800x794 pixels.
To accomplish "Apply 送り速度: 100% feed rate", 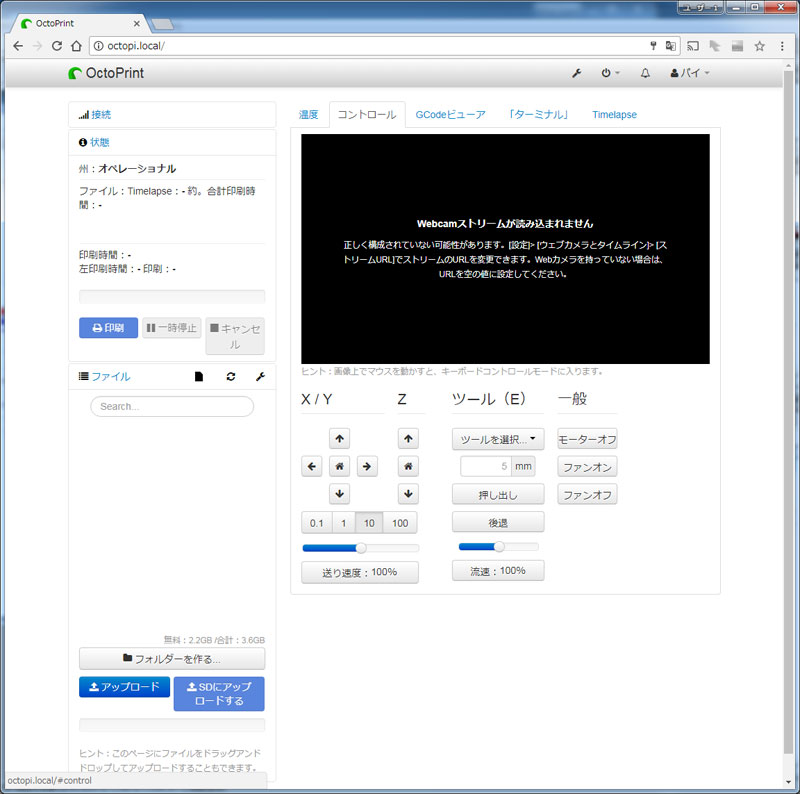I will pyautogui.click(x=360, y=572).
